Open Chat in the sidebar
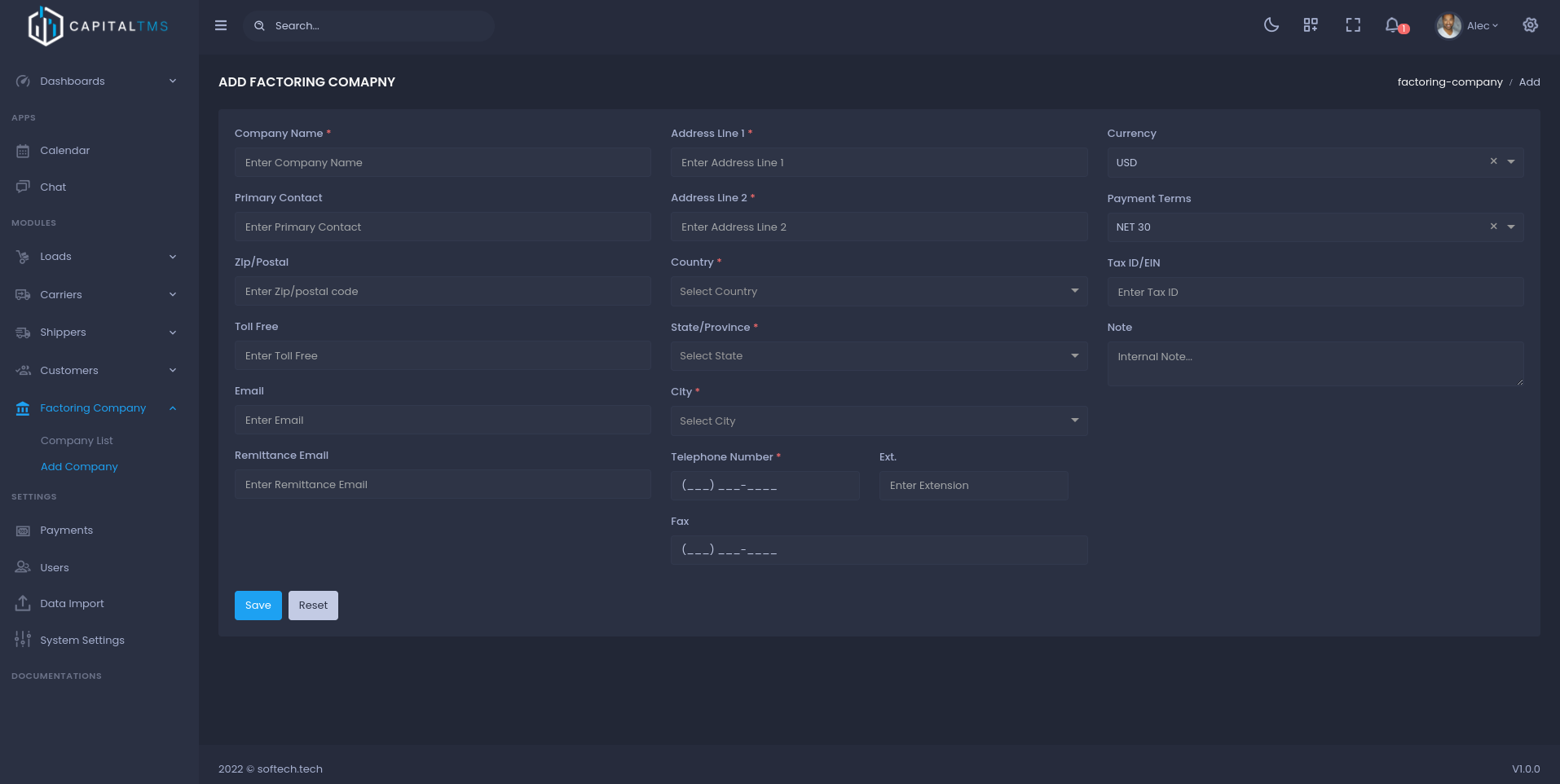1560x784 pixels. (53, 187)
